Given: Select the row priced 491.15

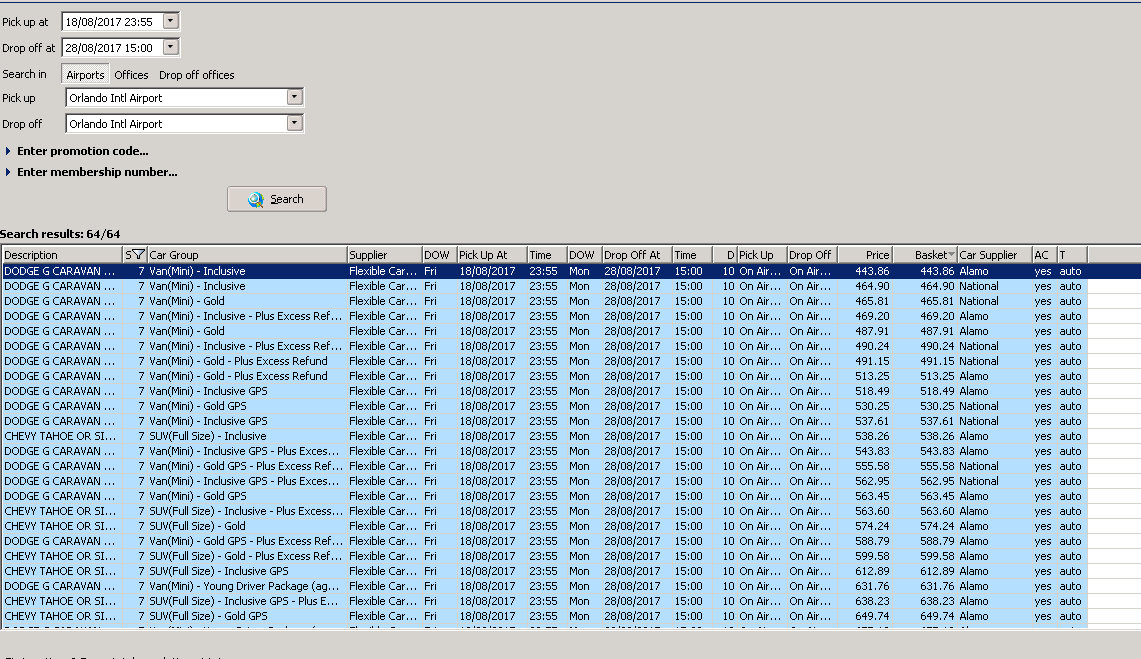Looking at the screenshot, I should point(544,361).
